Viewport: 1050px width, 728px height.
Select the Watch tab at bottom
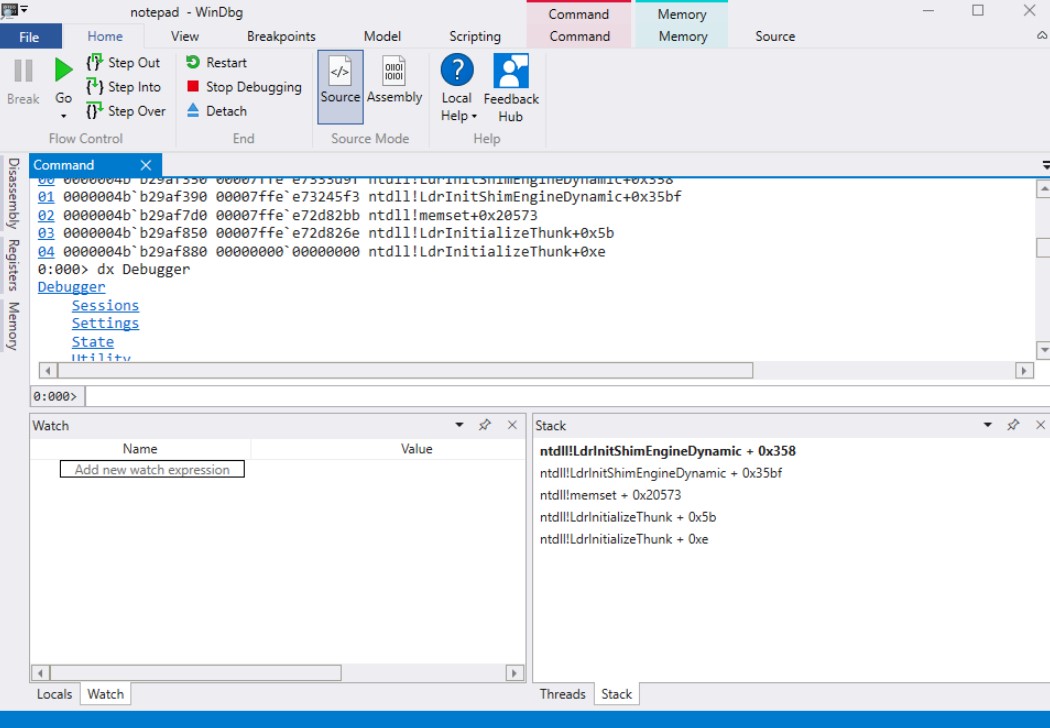106,694
